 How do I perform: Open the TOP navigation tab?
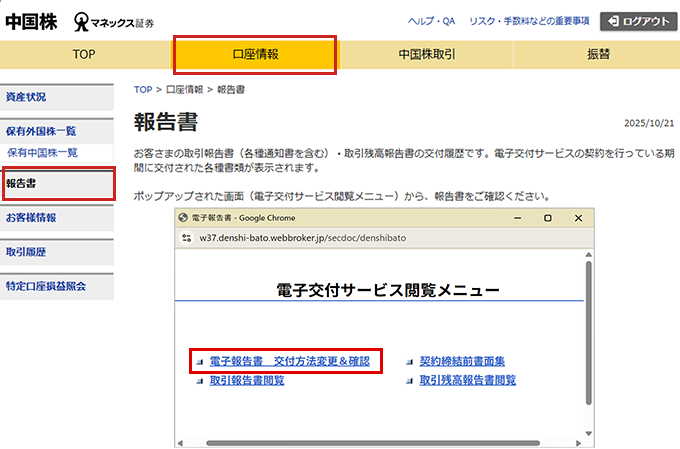(x=85, y=55)
